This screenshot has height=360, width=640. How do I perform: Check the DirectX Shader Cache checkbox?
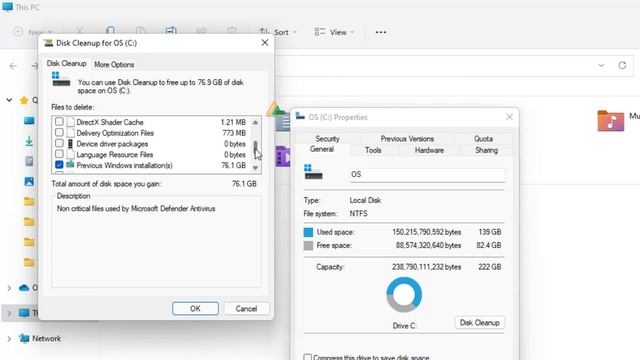click(59, 122)
